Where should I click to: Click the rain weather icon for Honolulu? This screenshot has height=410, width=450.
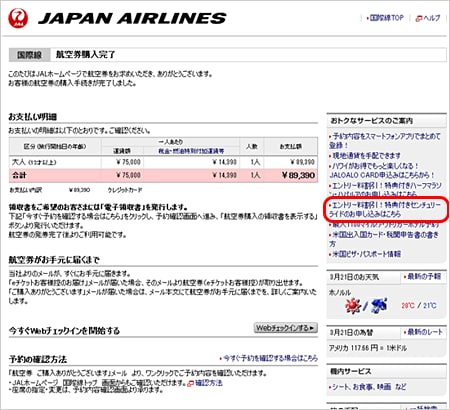[x=379, y=305]
